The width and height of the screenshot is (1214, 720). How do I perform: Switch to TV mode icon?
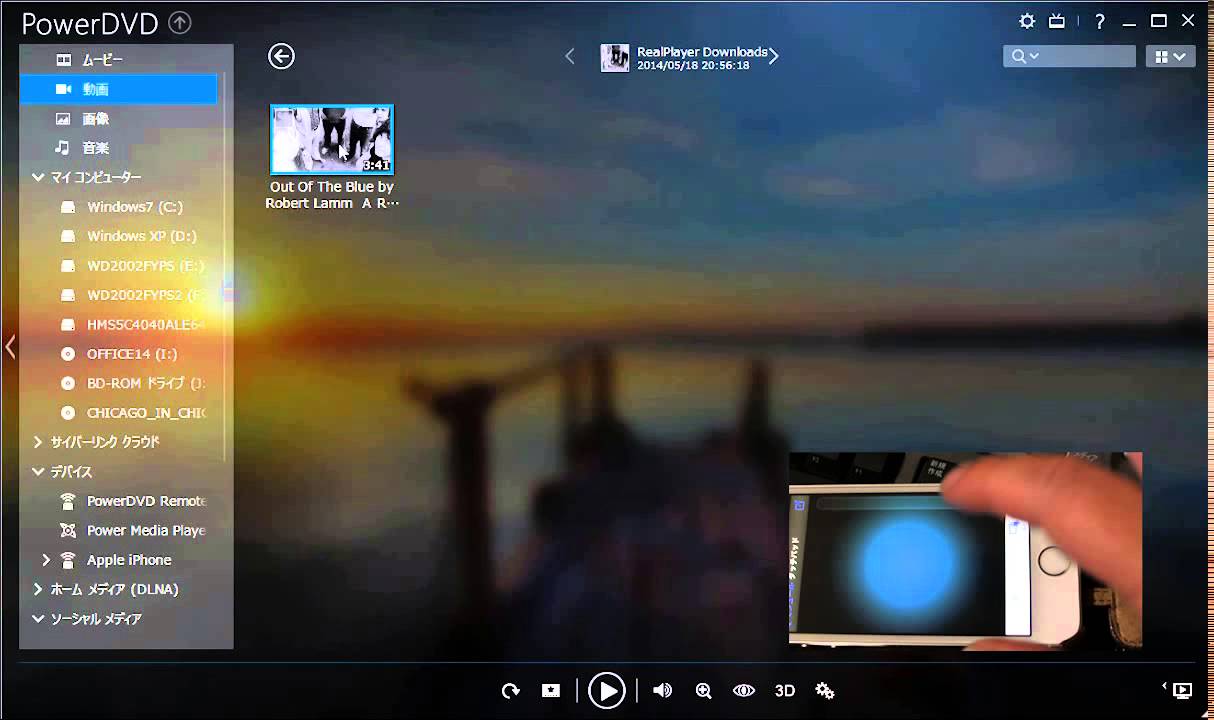coord(1057,21)
